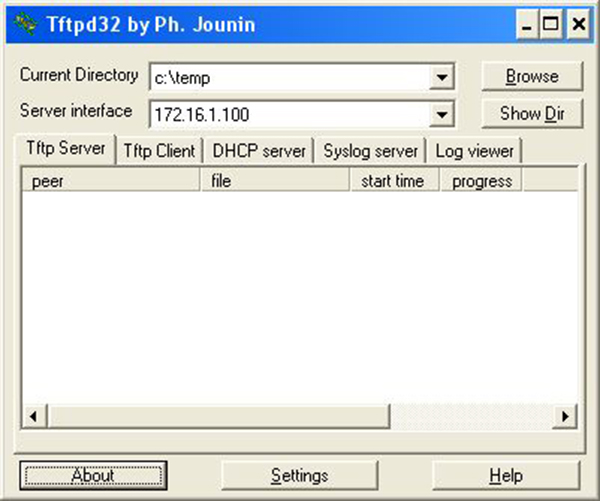Click the Current Directory text field
600x501 pixels.
290,78
